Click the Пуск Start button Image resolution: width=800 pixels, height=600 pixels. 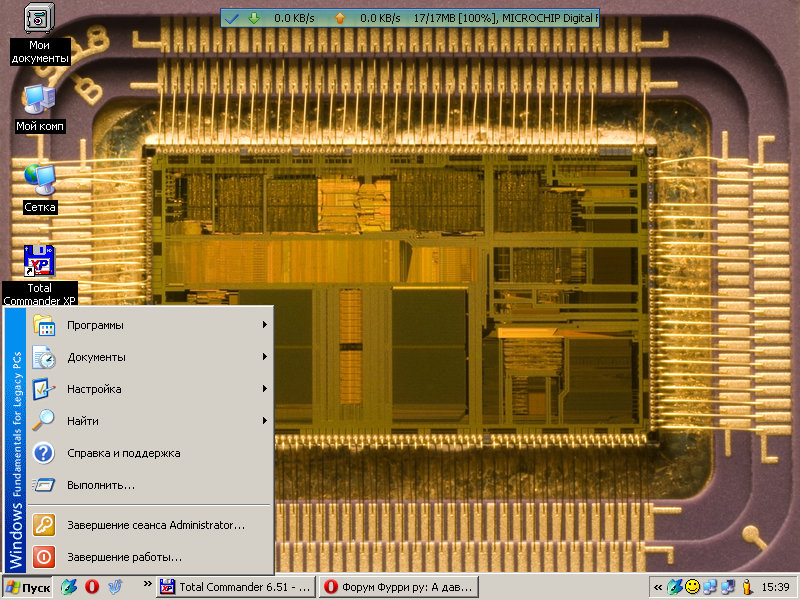[x=28, y=587]
